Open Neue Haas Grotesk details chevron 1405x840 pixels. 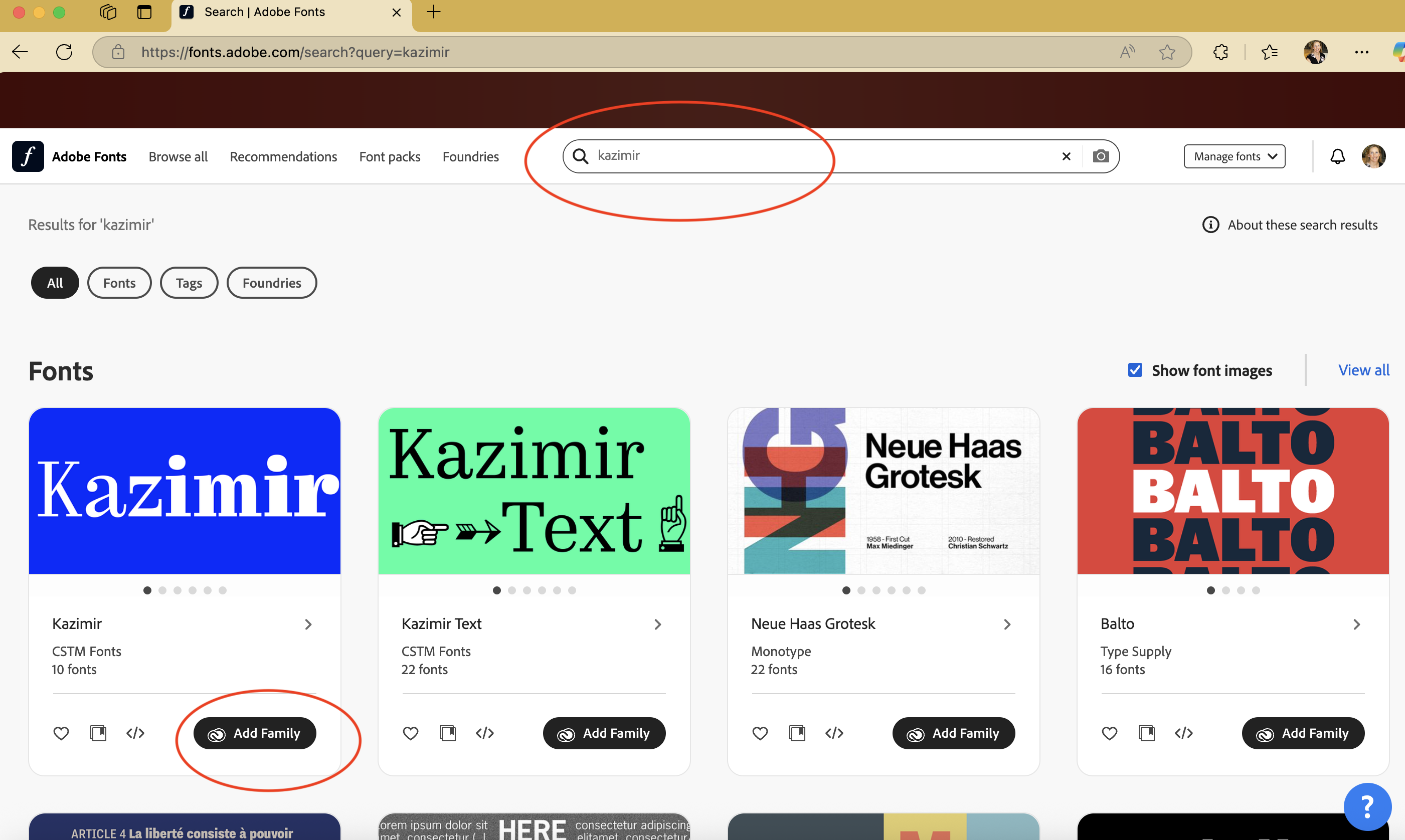pyautogui.click(x=1007, y=624)
